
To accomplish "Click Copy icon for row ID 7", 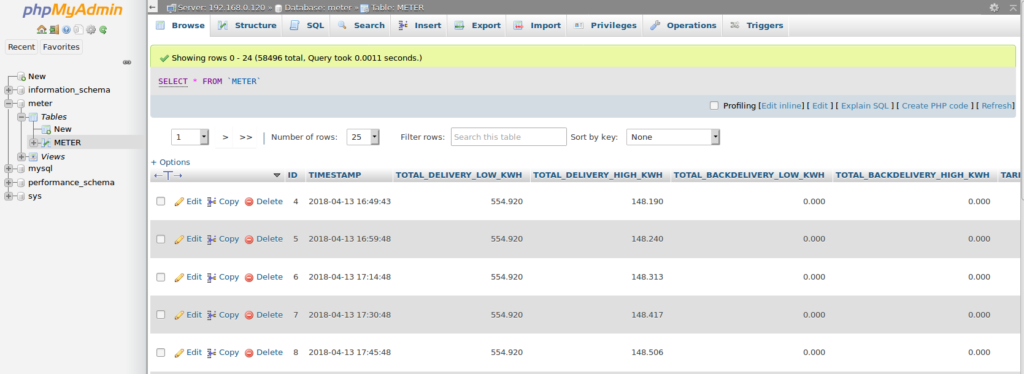I will [x=211, y=315].
